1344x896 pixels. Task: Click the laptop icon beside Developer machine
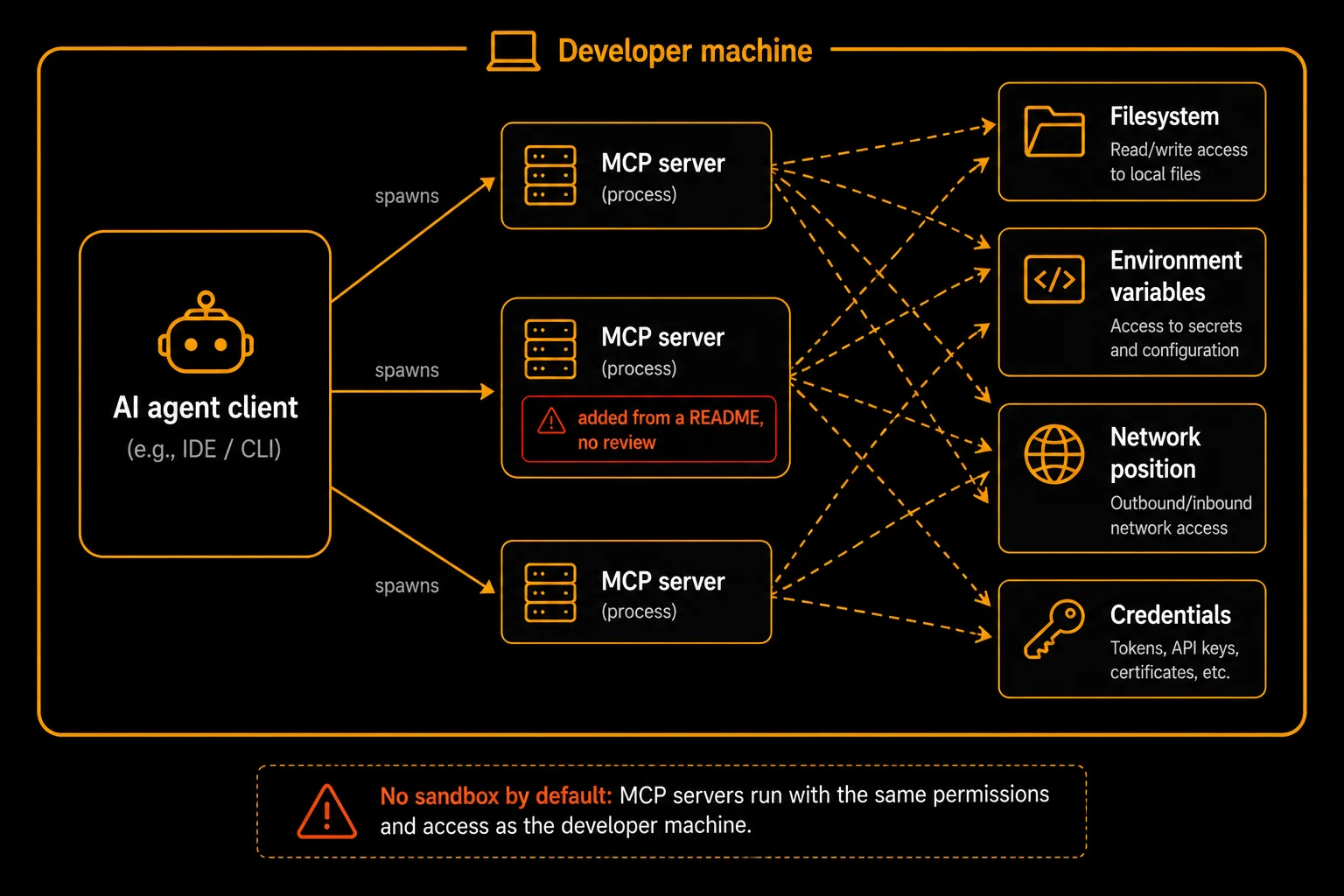pos(514,51)
